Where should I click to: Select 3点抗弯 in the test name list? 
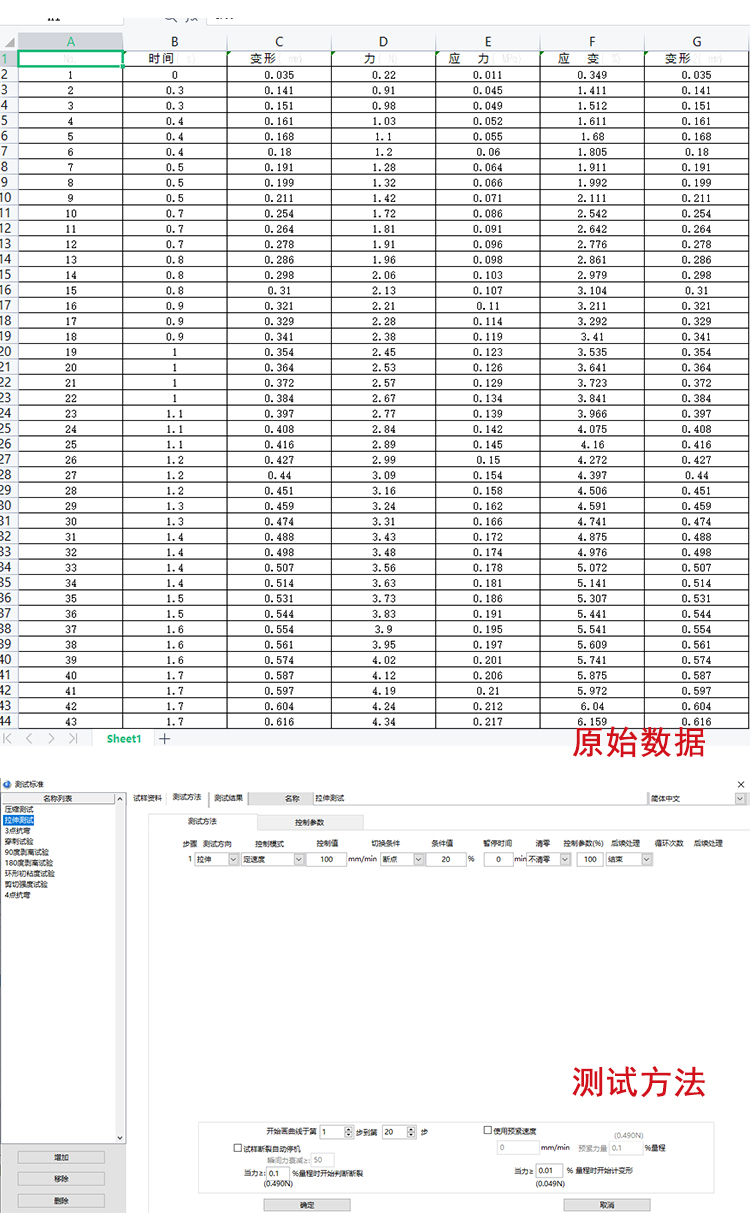point(18,830)
